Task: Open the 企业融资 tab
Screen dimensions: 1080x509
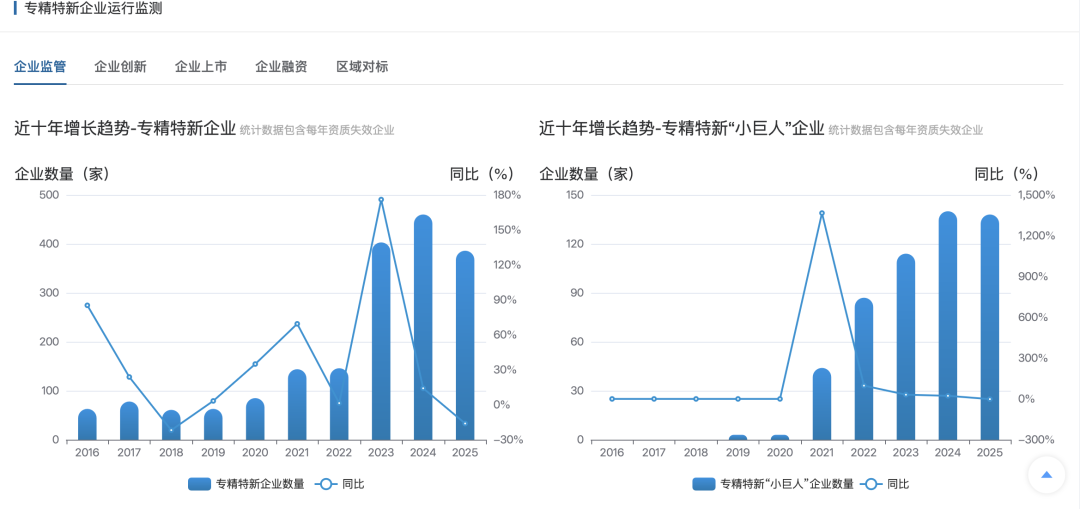Action: [x=281, y=67]
